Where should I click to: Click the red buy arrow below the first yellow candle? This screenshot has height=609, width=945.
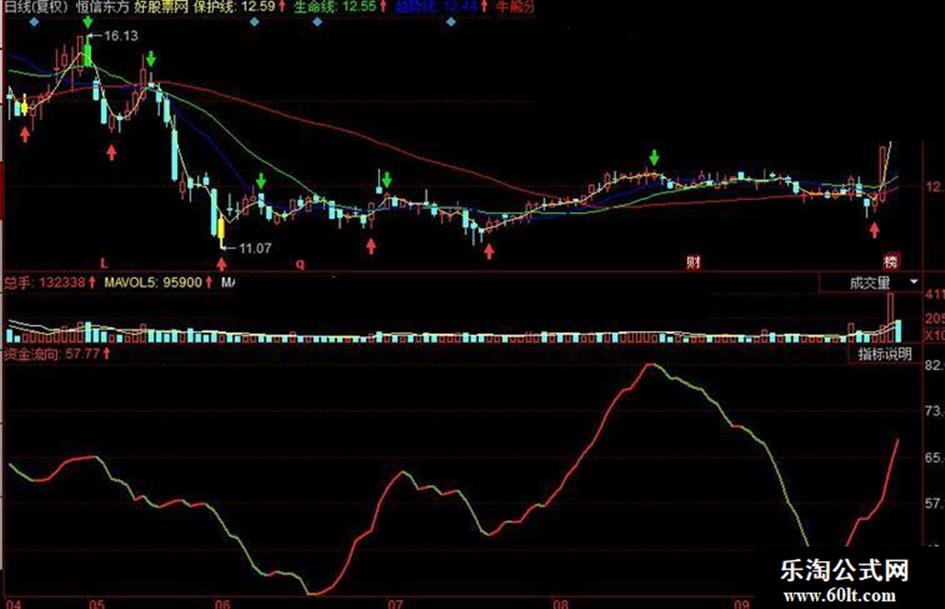tap(25, 134)
